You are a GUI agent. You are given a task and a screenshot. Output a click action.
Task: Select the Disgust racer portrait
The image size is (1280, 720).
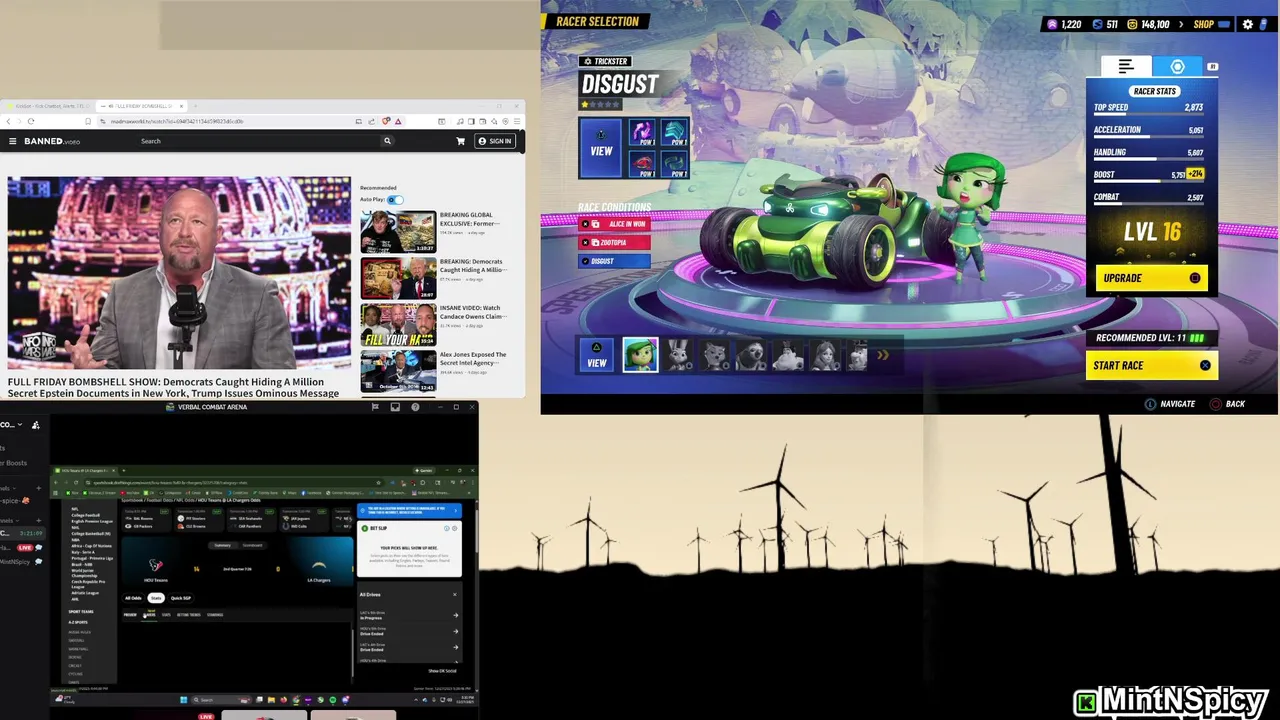coord(640,355)
